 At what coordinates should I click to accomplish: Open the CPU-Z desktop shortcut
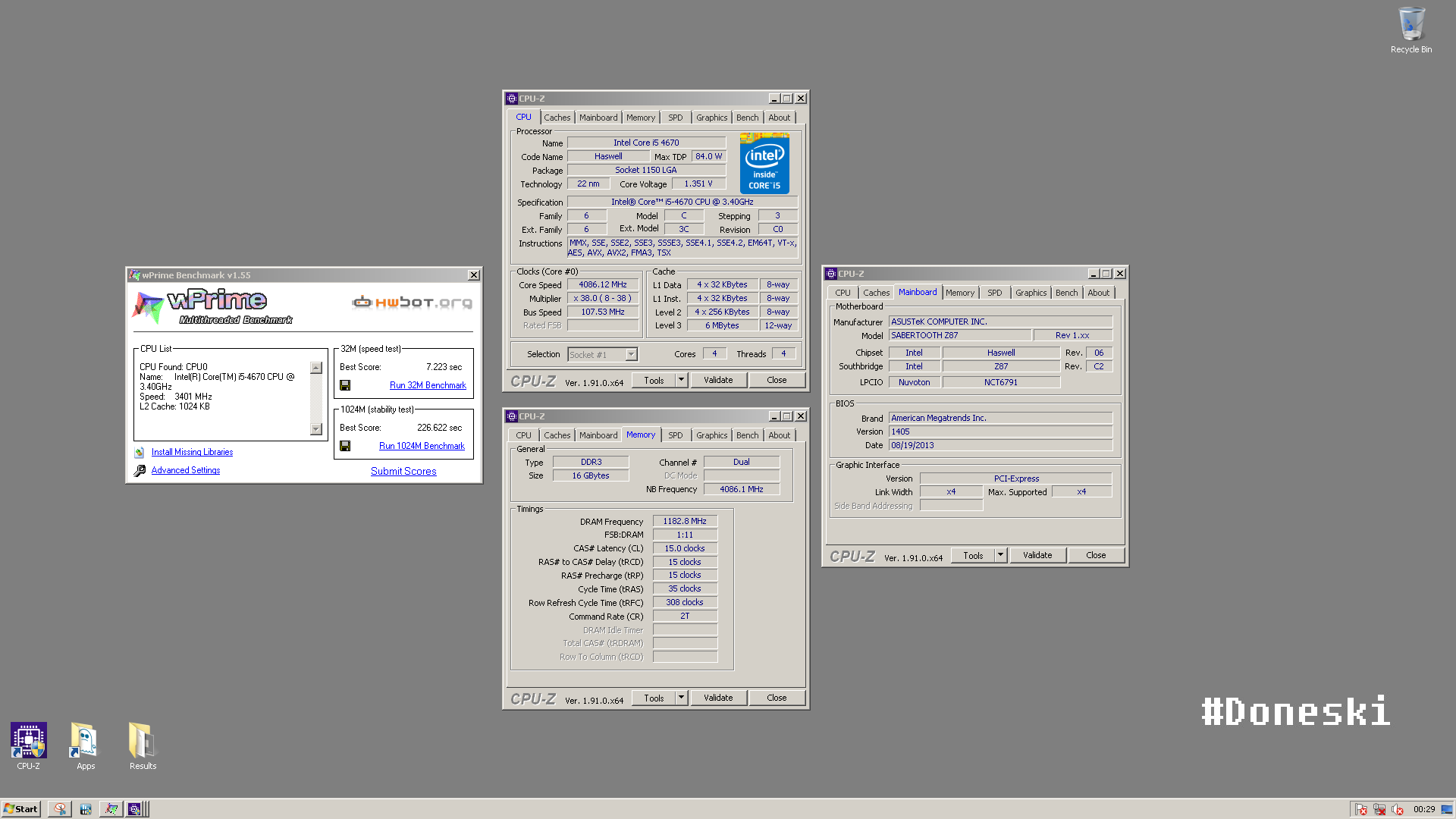(x=29, y=746)
